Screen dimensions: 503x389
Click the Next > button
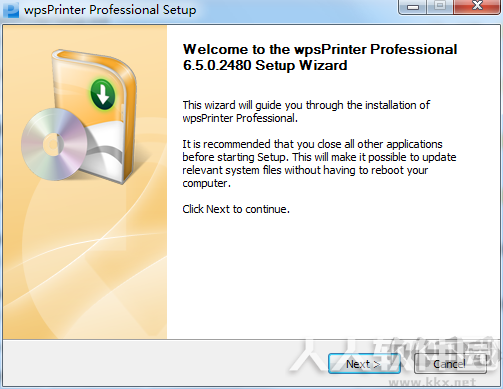364,364
